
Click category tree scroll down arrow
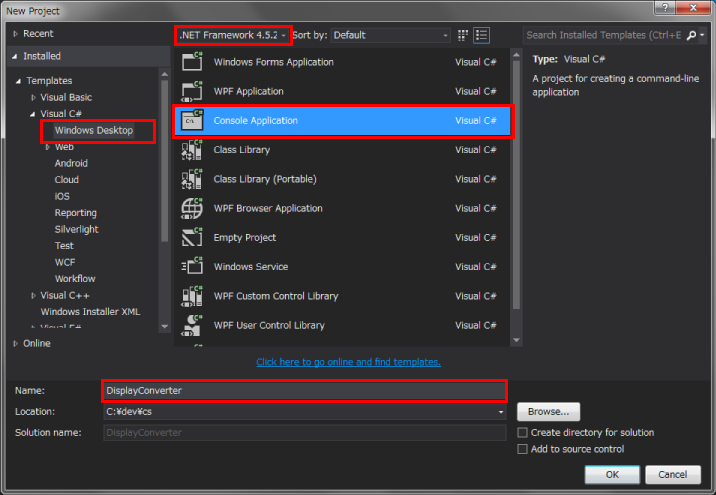165,326
